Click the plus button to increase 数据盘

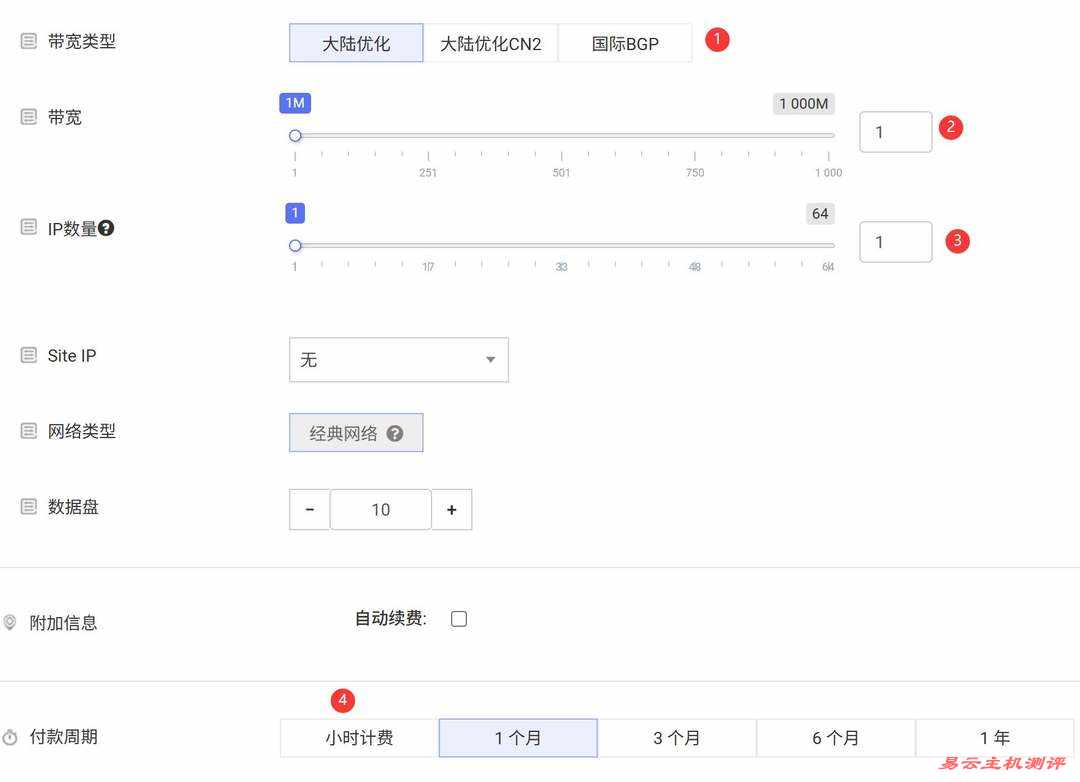tap(452, 509)
